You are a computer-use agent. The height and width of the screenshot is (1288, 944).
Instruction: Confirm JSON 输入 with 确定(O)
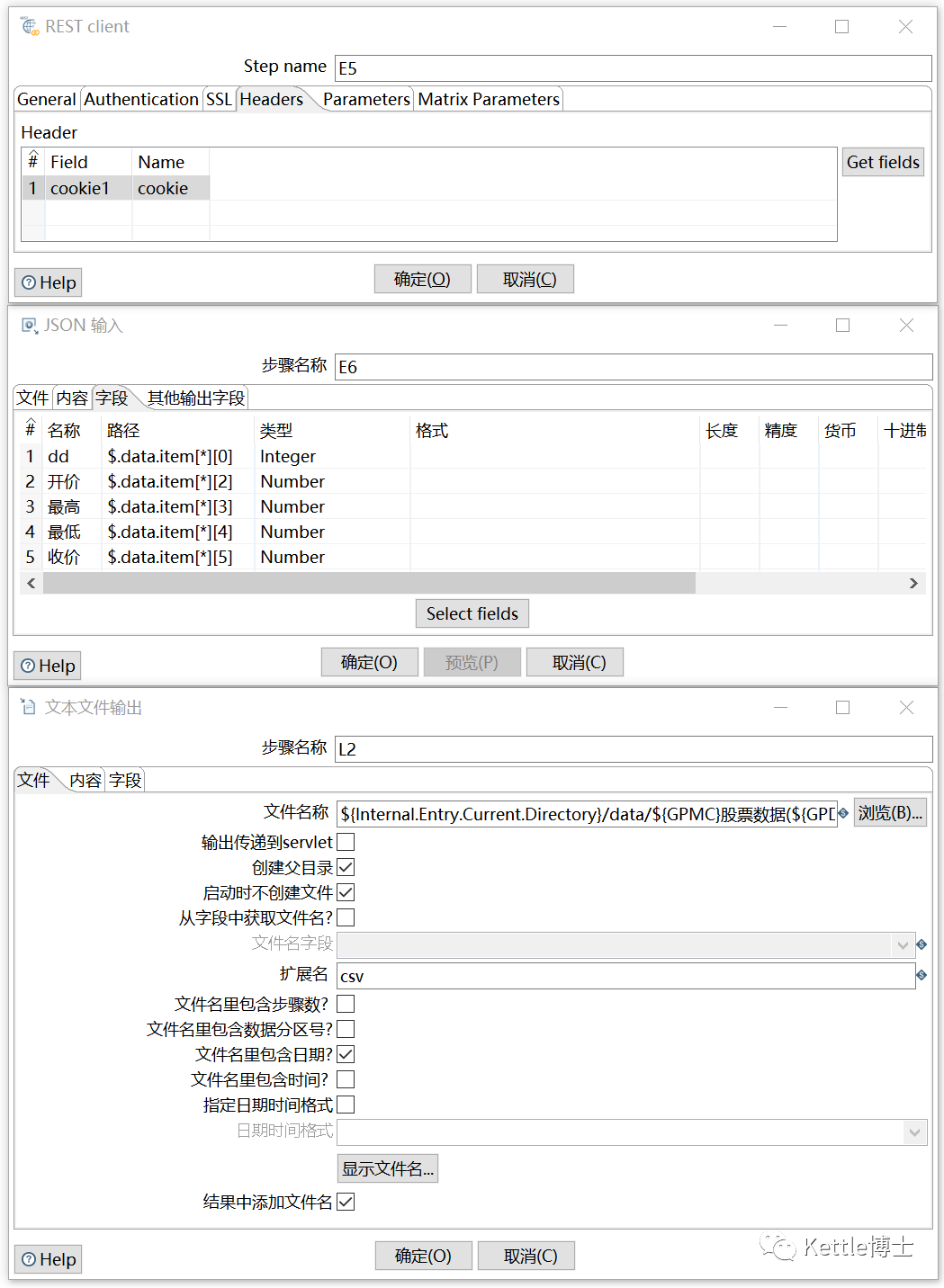click(x=369, y=662)
